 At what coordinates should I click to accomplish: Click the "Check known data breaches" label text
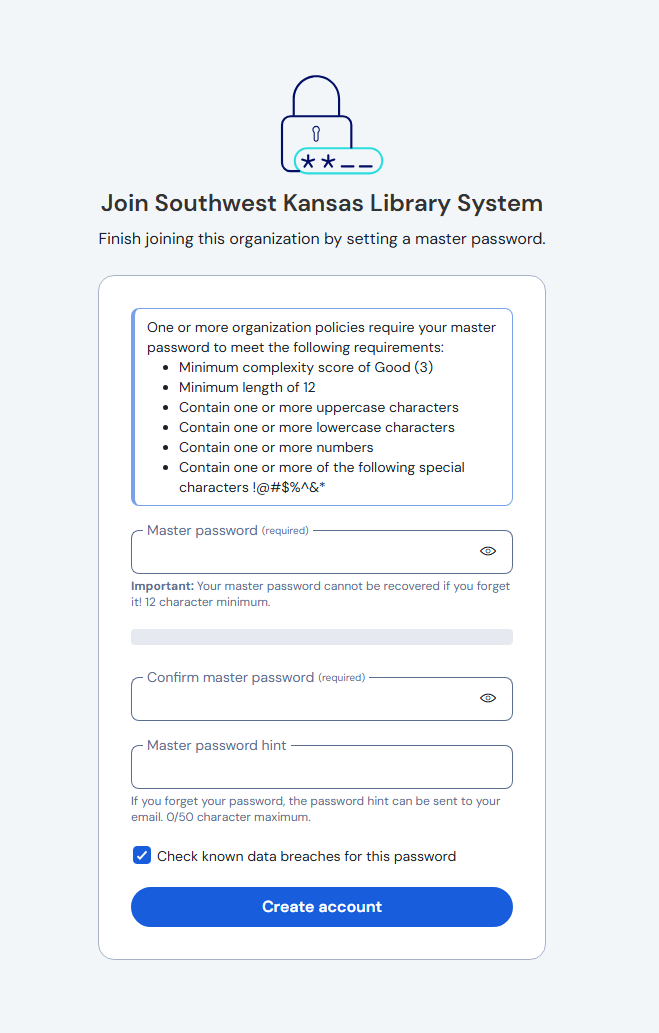coord(306,856)
